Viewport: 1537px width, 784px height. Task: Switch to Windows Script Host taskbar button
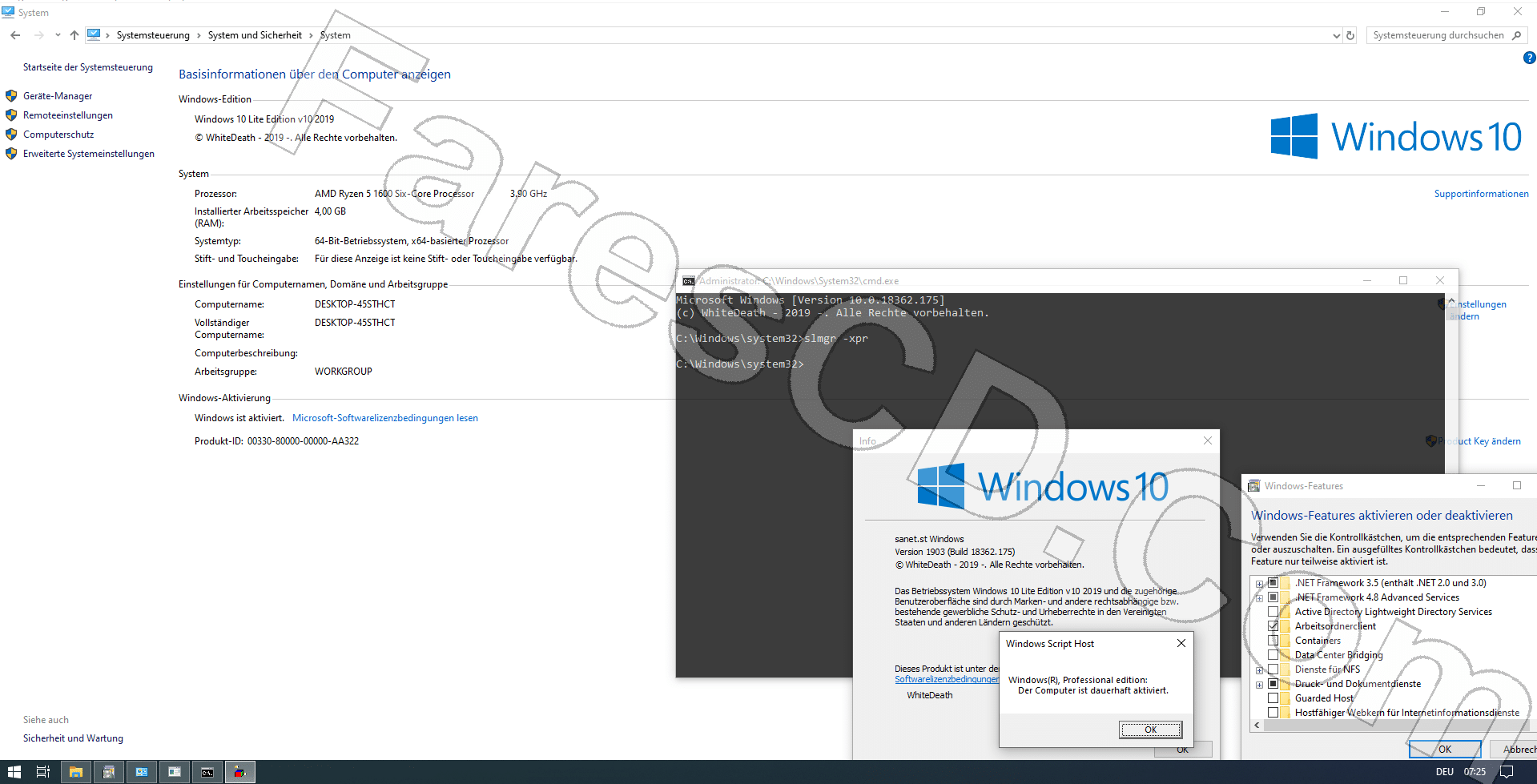239,772
